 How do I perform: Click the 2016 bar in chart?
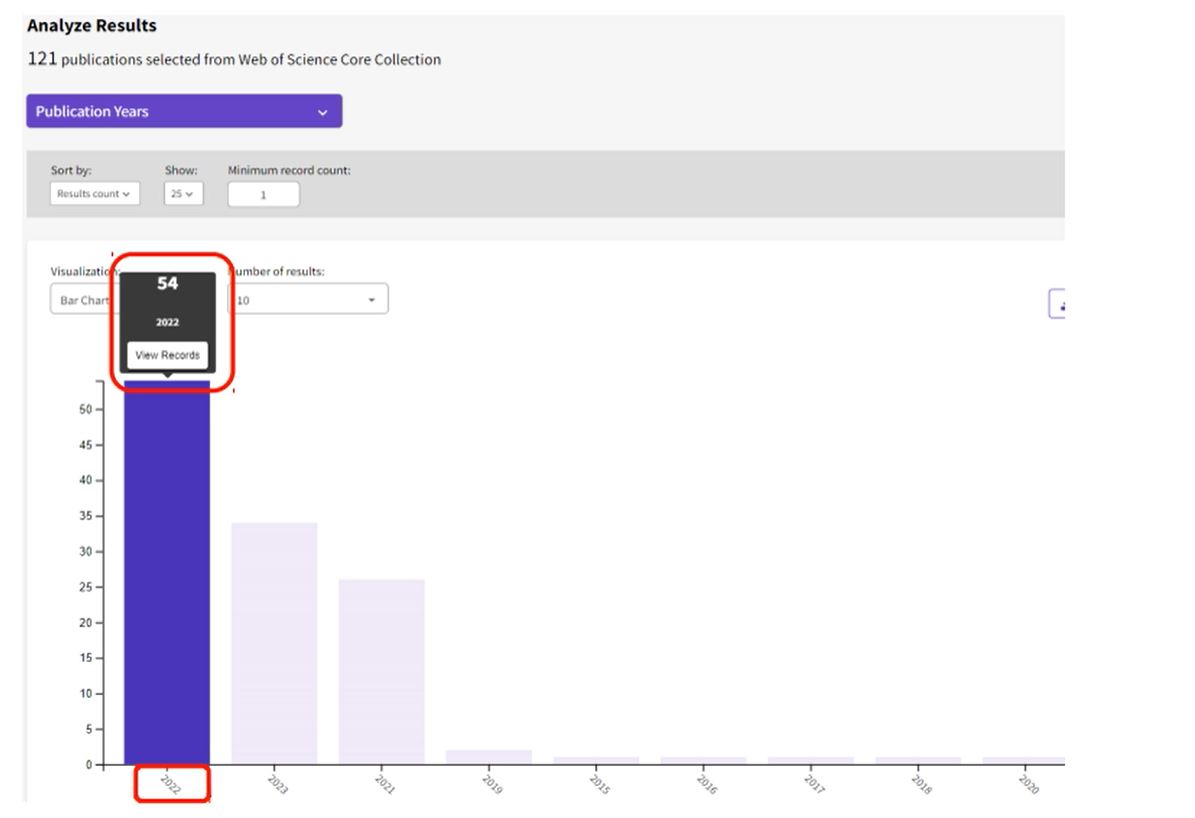(703, 761)
